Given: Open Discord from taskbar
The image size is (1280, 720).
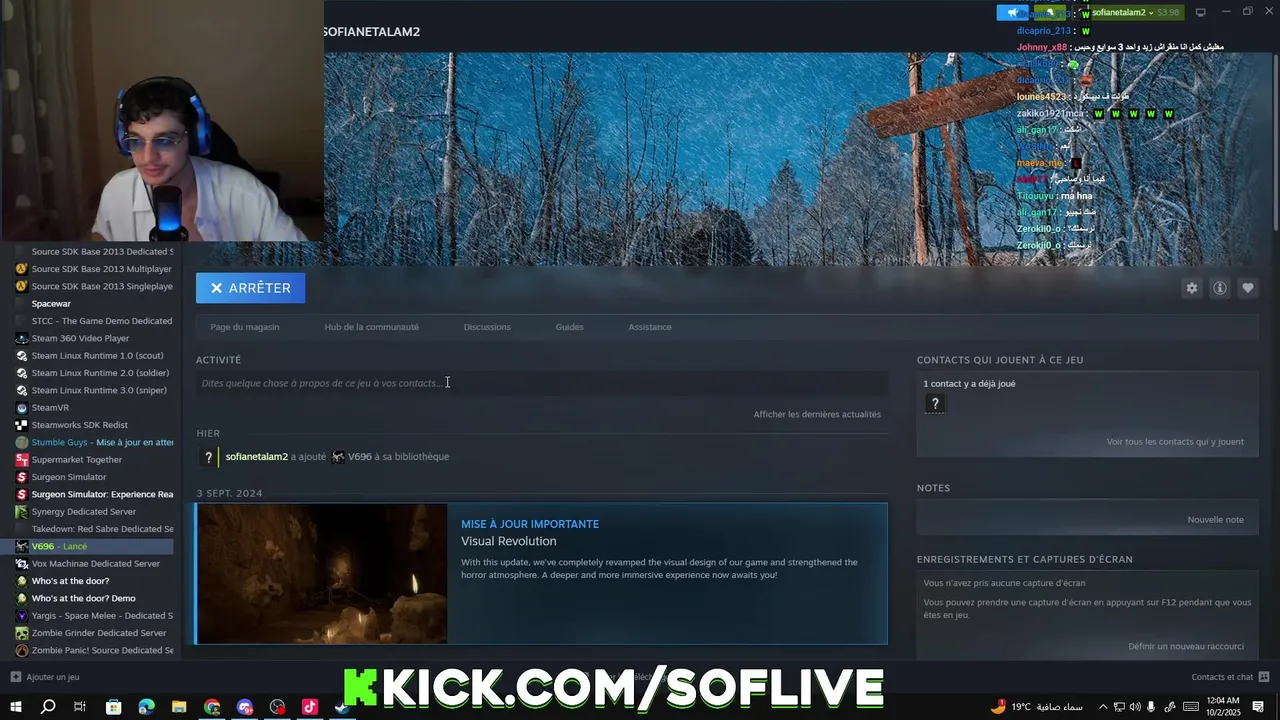Looking at the screenshot, I should coord(245,707).
